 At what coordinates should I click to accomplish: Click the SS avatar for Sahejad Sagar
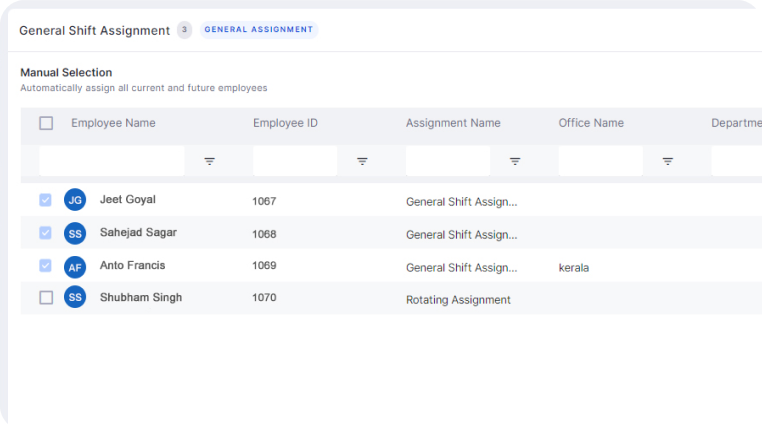pos(75,233)
